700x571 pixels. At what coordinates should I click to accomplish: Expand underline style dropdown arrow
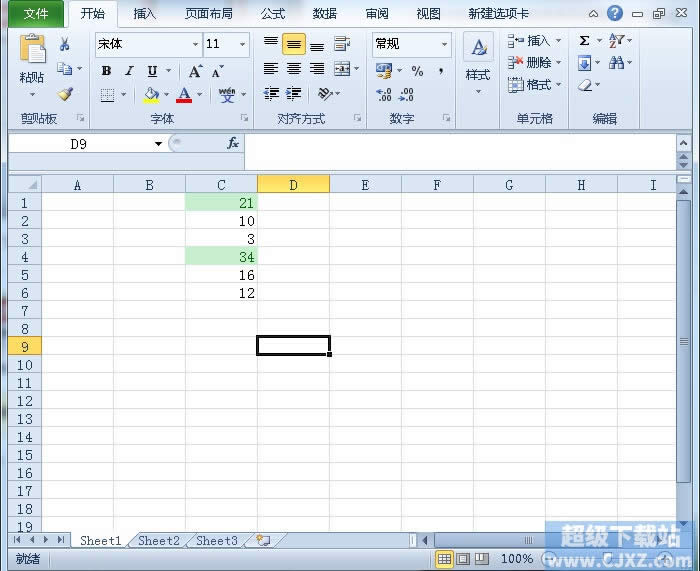pyautogui.click(x=169, y=71)
